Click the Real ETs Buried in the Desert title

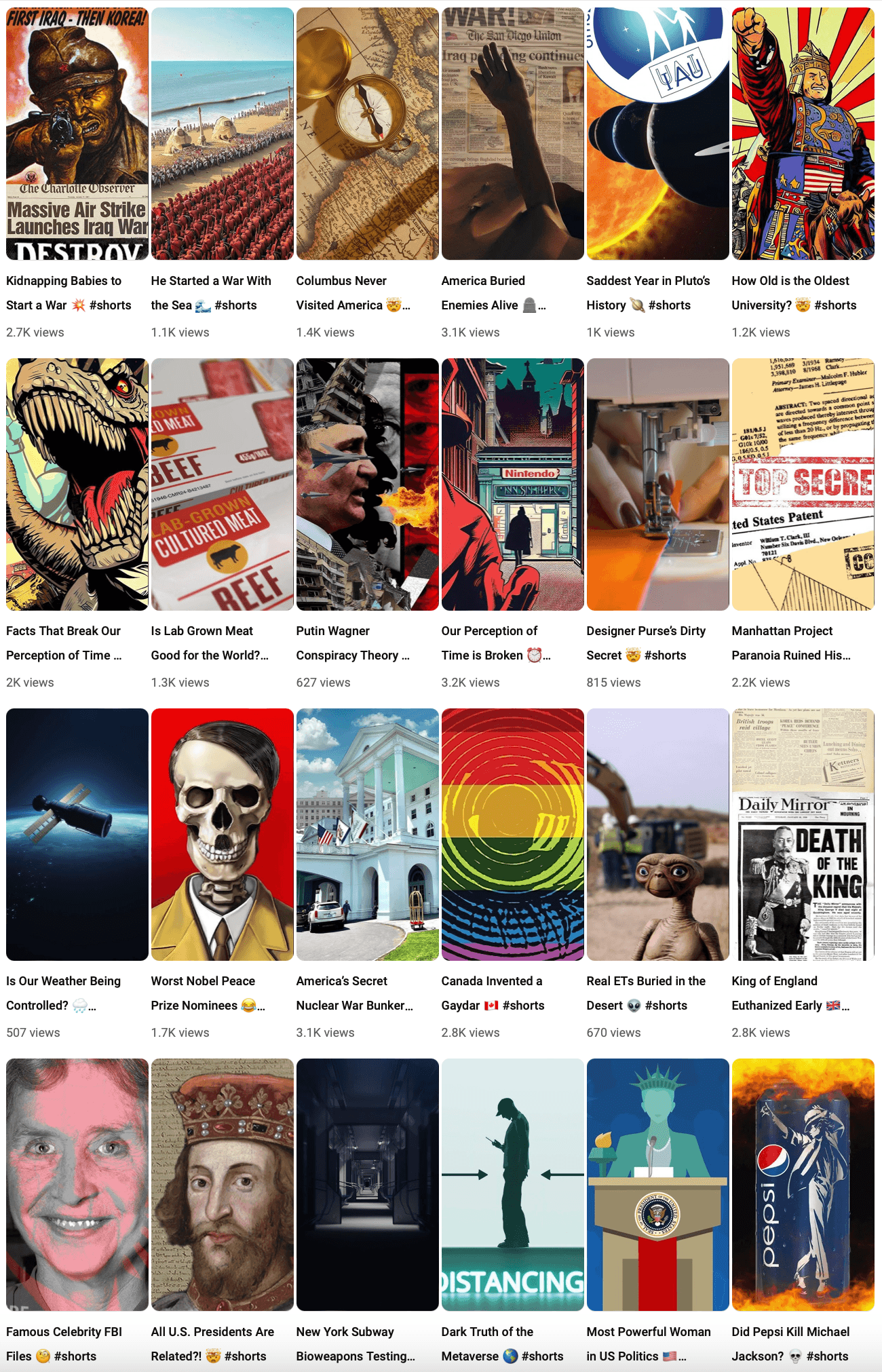646,993
